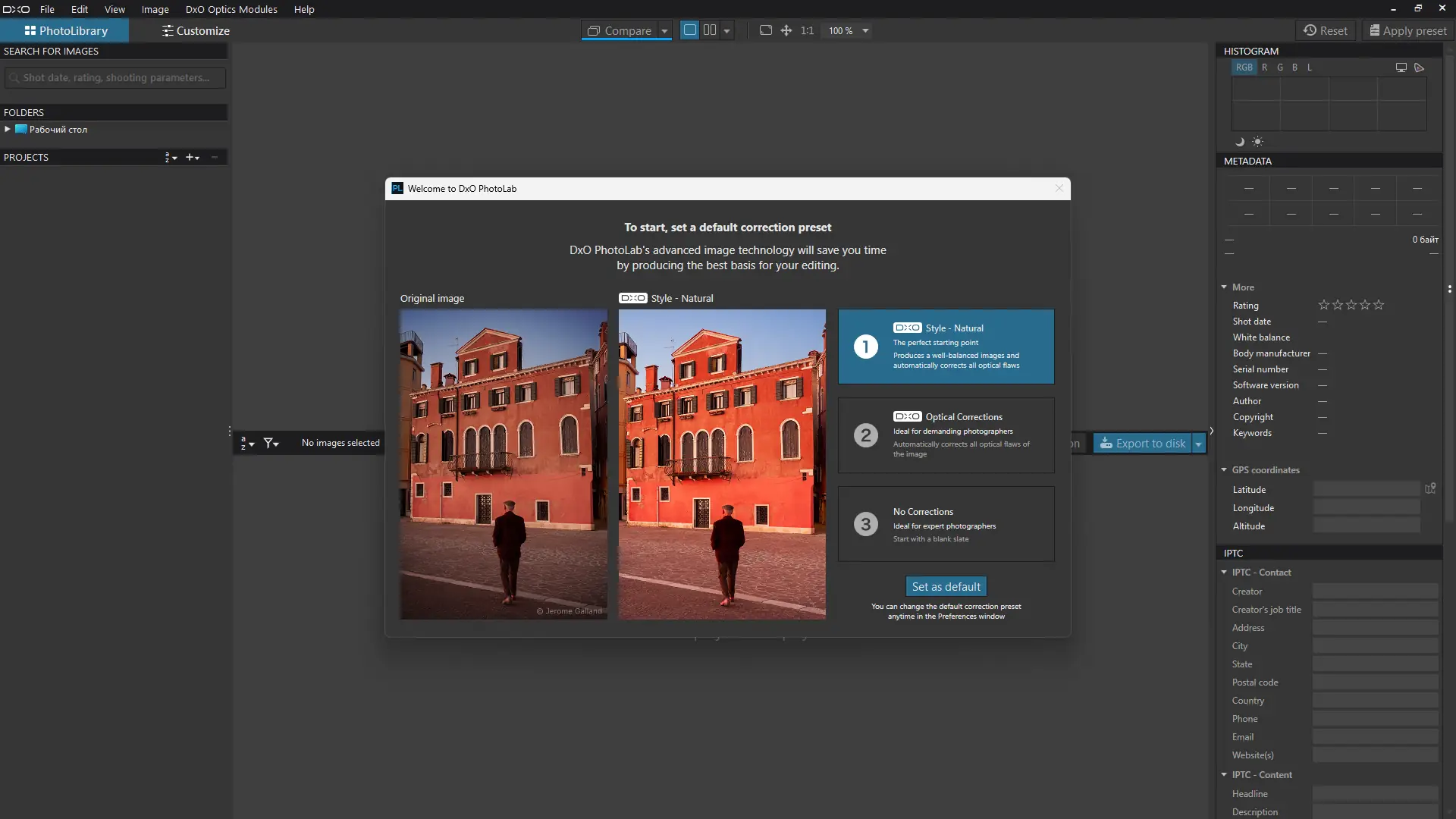Click the search for images field
1456x819 pixels.
[115, 77]
